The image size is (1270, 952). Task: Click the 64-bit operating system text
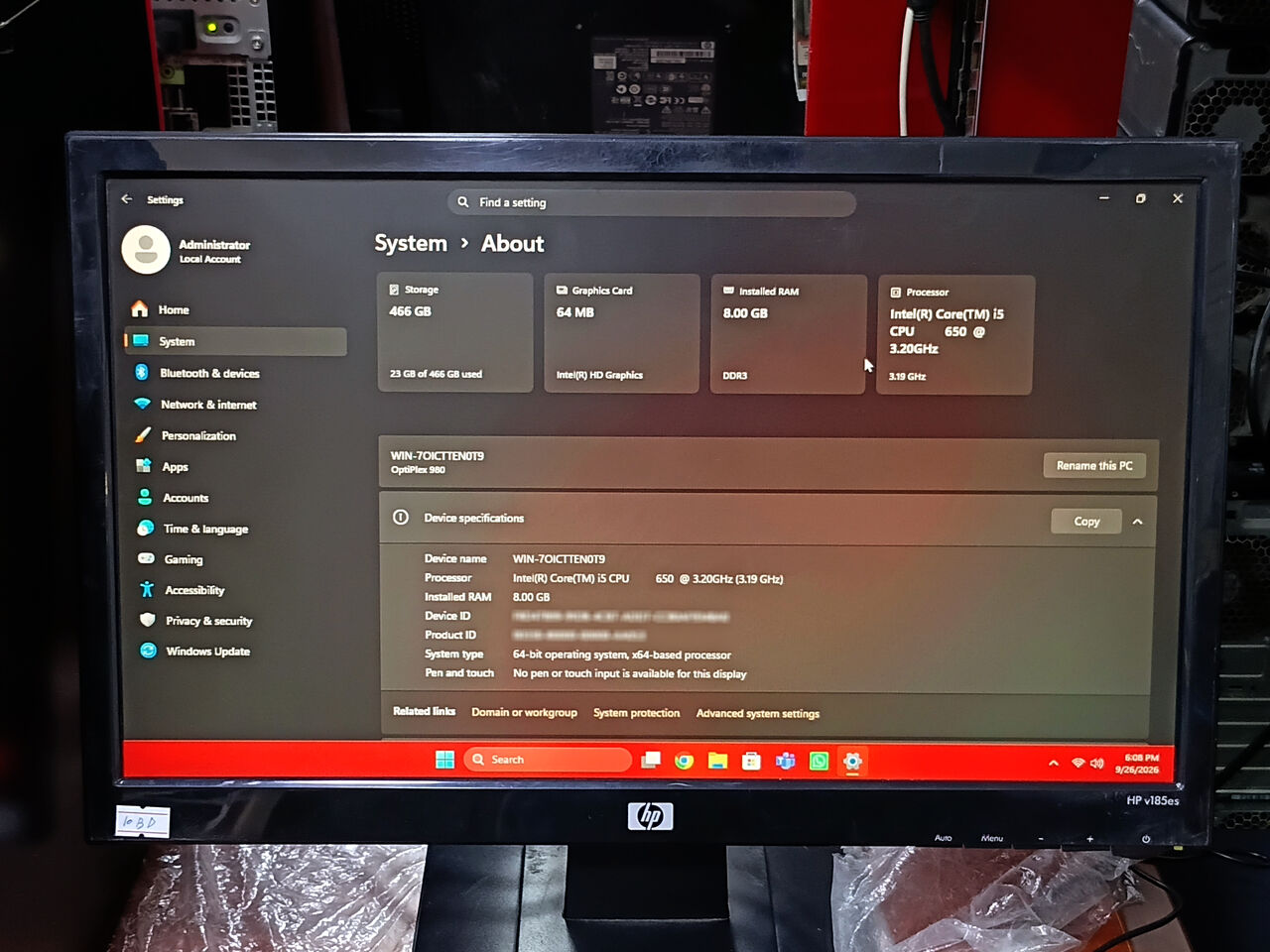click(622, 654)
